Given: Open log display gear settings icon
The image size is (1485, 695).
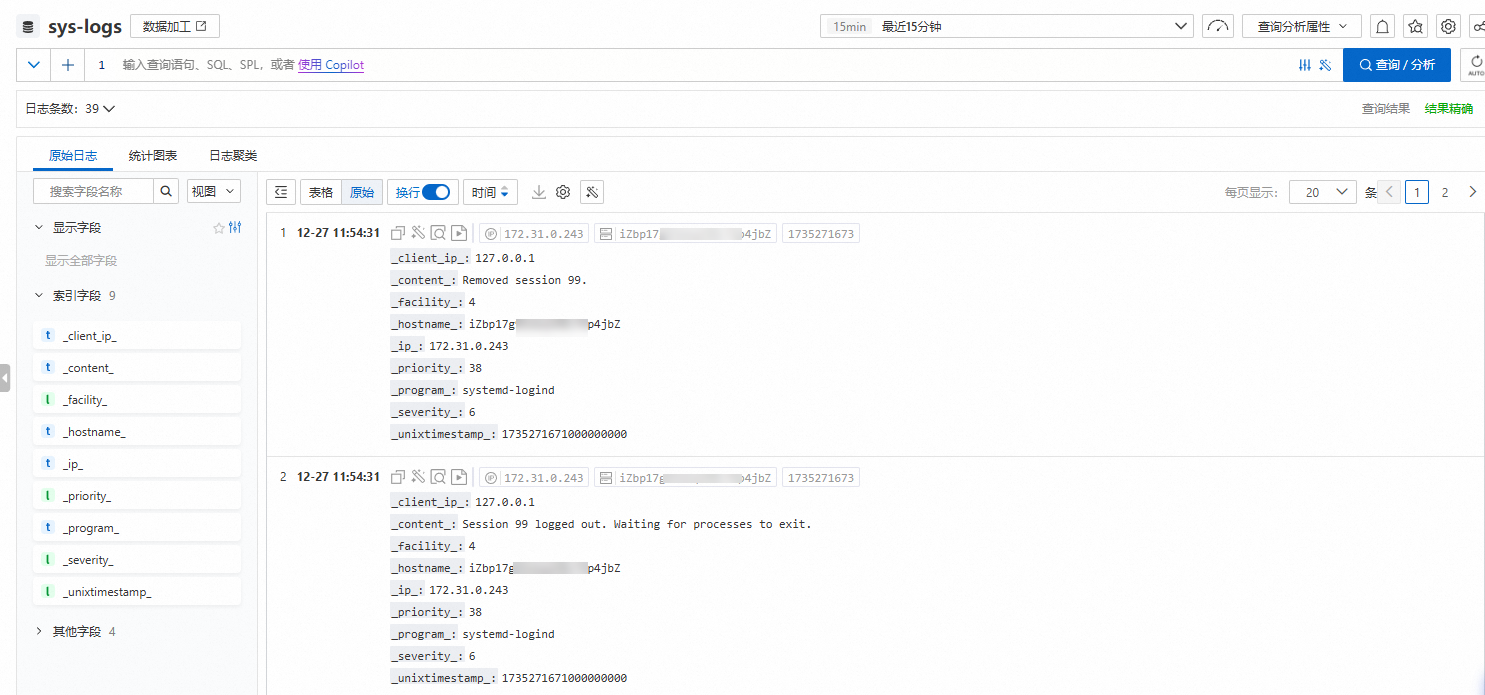Looking at the screenshot, I should pos(563,192).
